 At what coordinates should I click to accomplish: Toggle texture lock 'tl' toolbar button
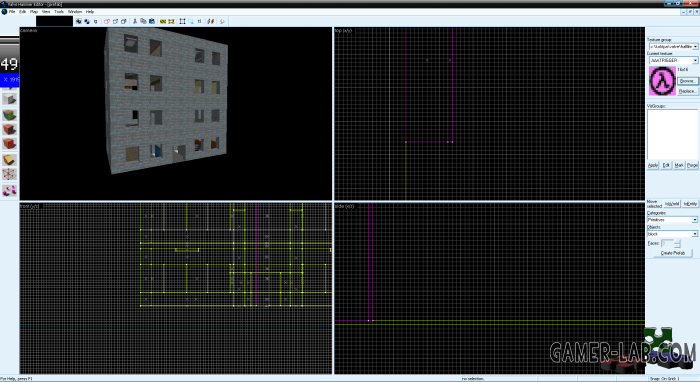(199, 21)
